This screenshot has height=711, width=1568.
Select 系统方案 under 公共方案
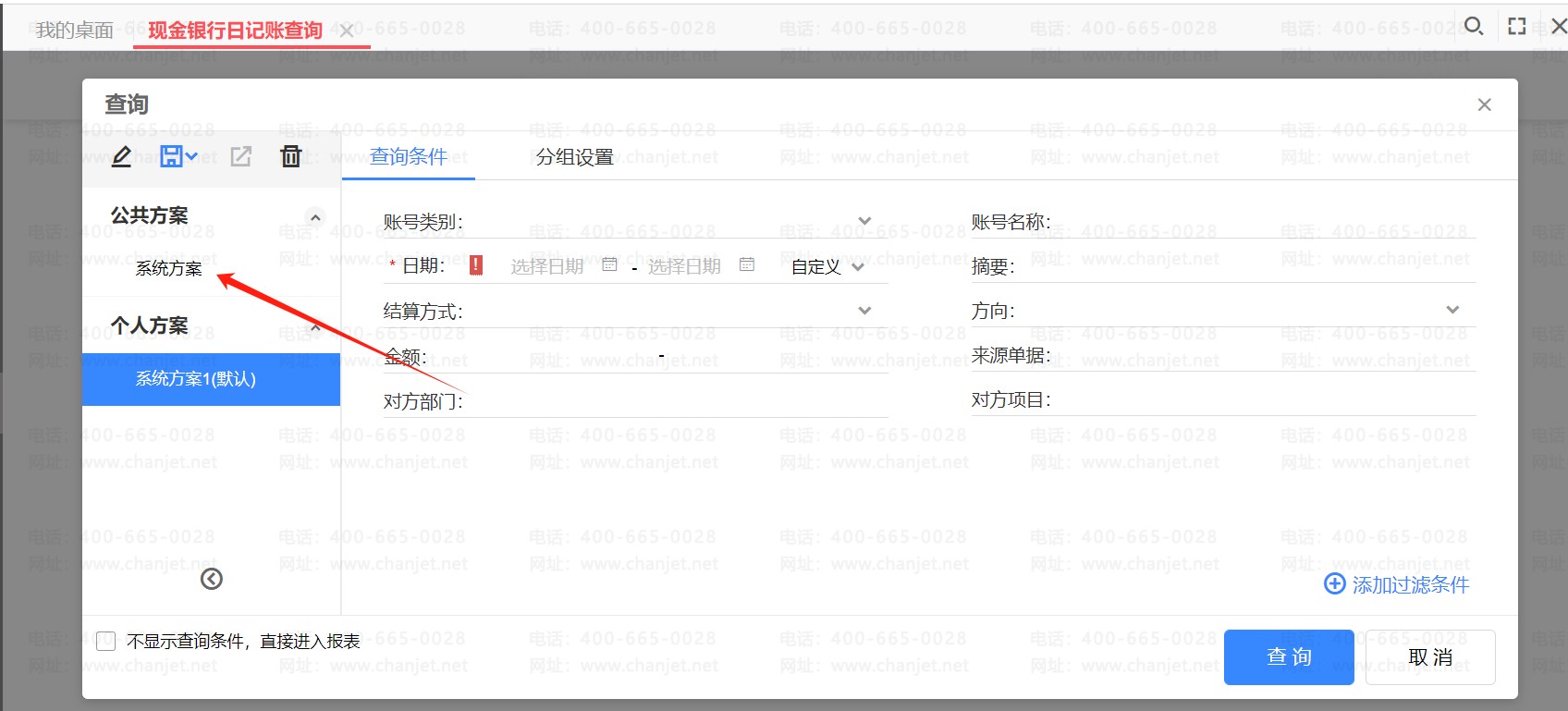click(169, 268)
